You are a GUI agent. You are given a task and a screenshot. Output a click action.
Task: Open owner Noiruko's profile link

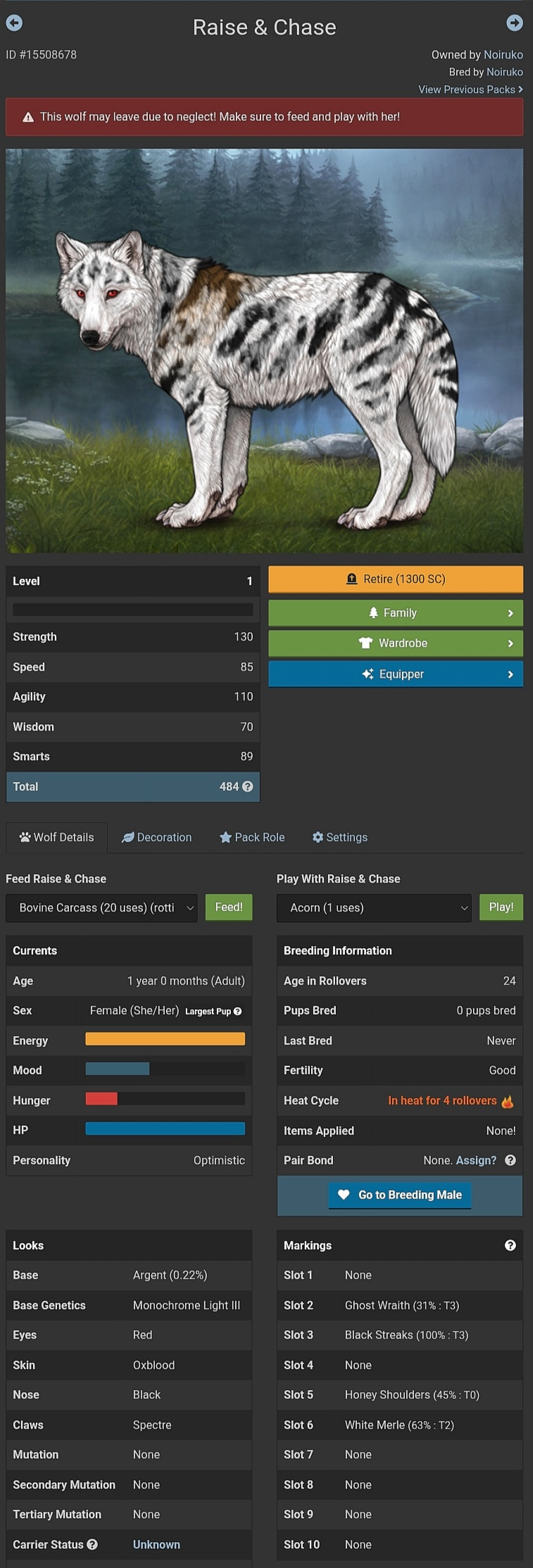[503, 54]
